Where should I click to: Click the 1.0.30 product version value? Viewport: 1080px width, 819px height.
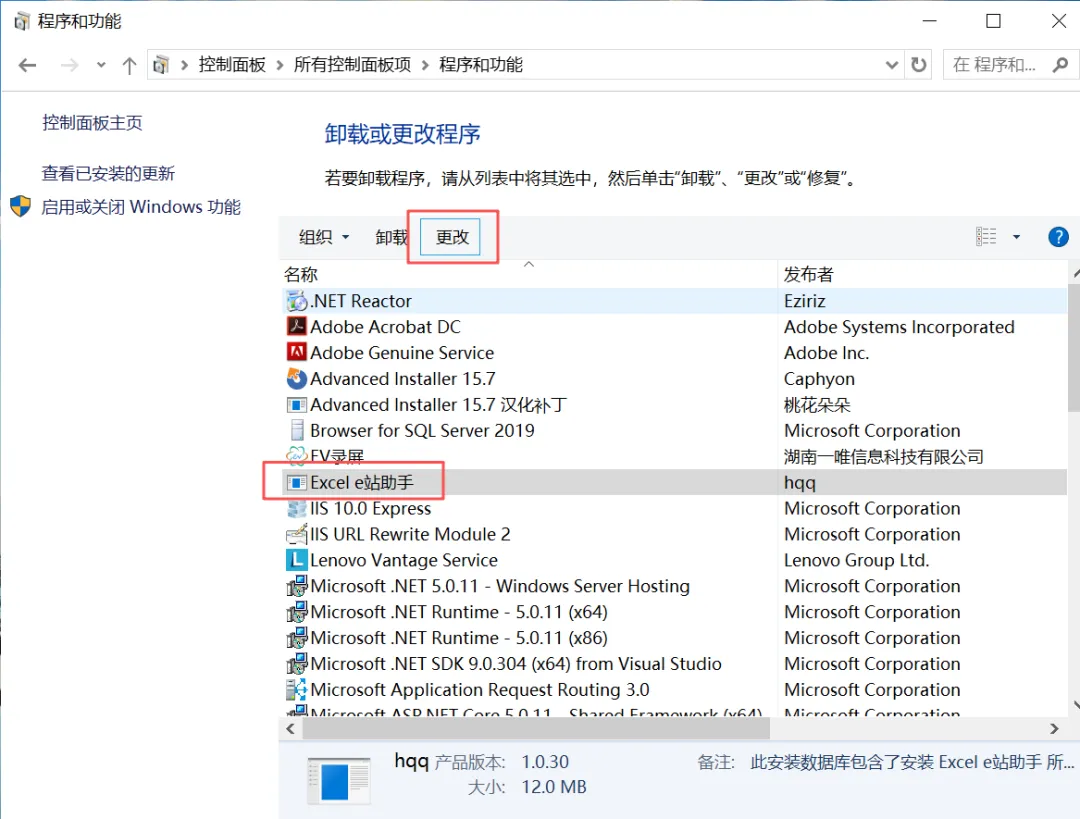(x=545, y=762)
